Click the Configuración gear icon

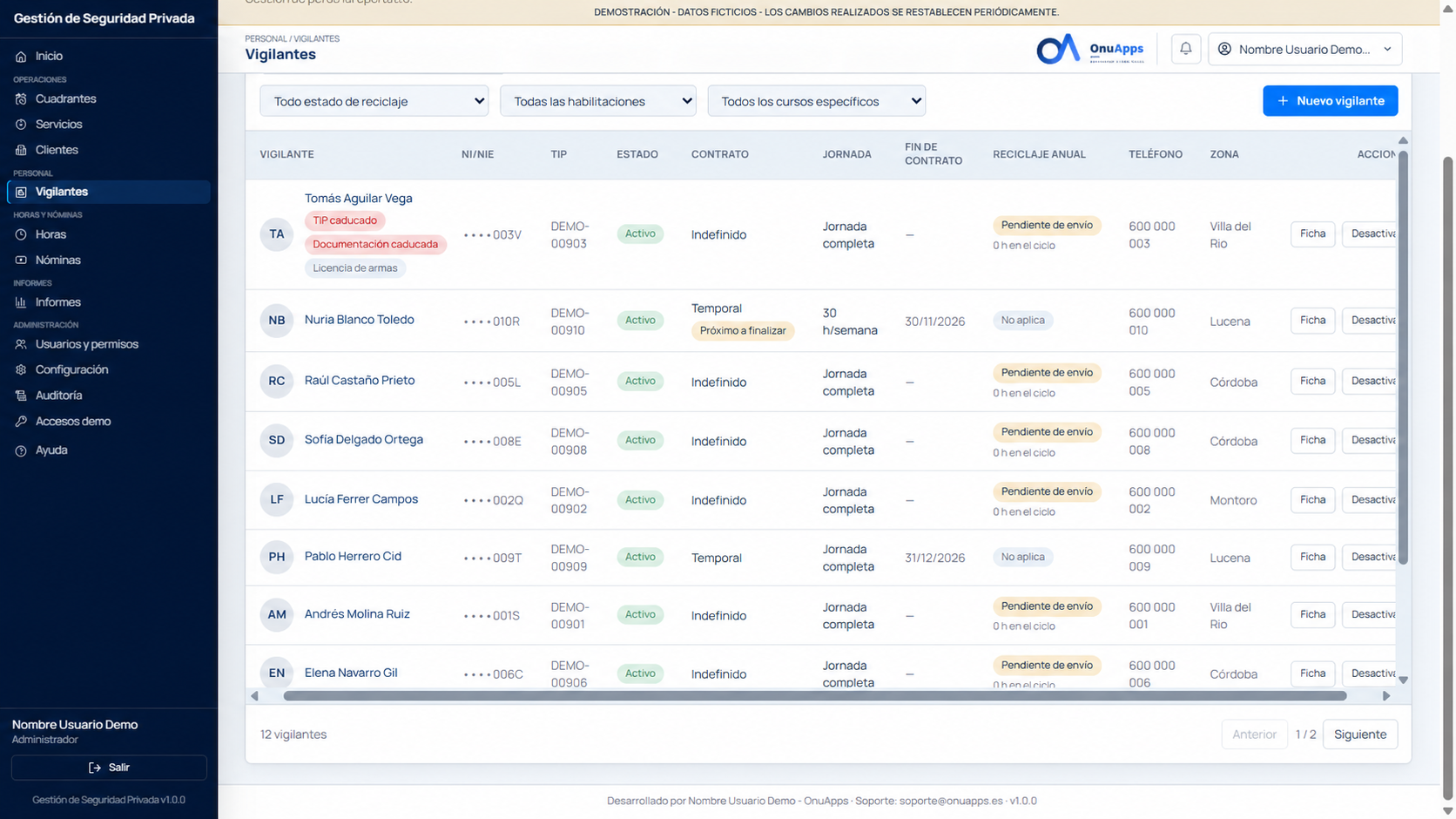tap(21, 369)
